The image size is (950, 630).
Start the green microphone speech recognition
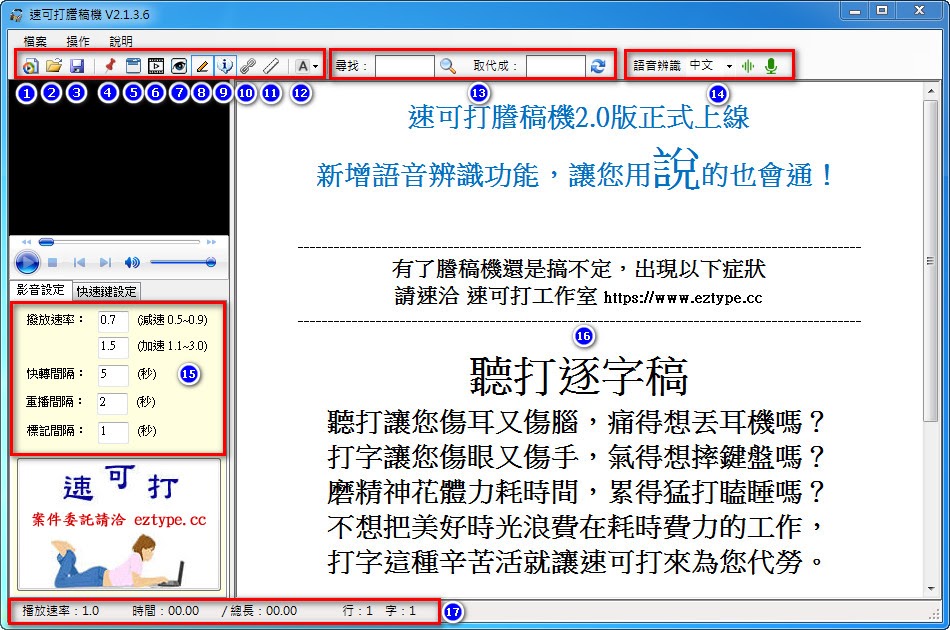[x=771, y=65]
